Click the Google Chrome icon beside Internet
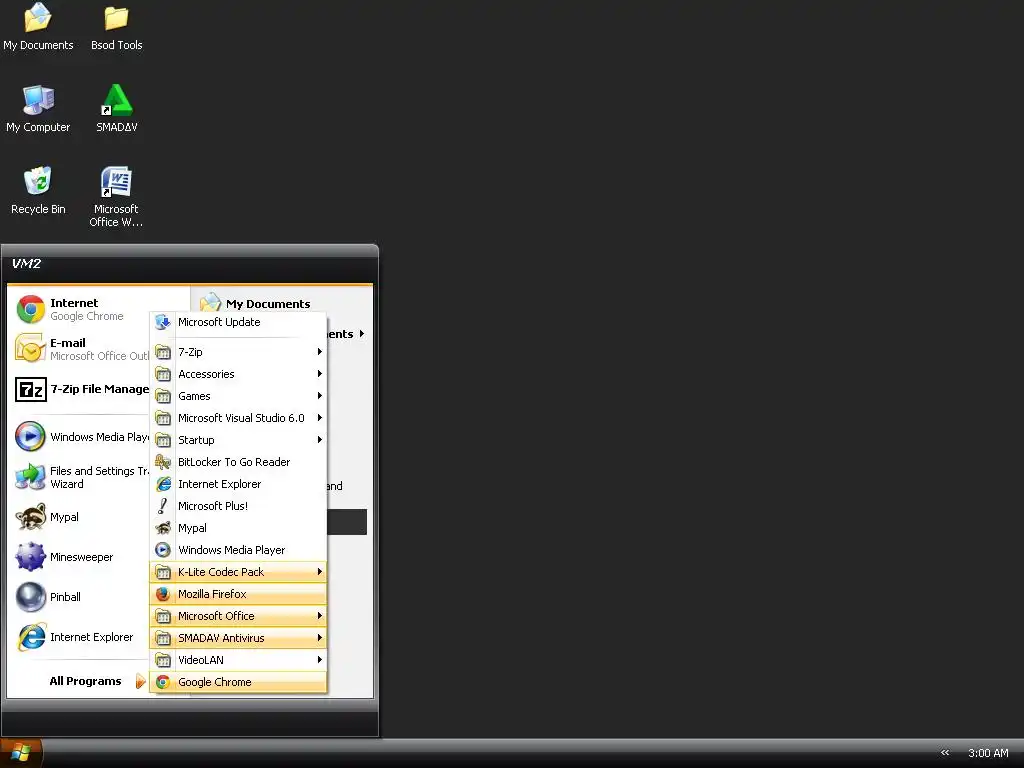This screenshot has height=768, width=1024. [31, 310]
